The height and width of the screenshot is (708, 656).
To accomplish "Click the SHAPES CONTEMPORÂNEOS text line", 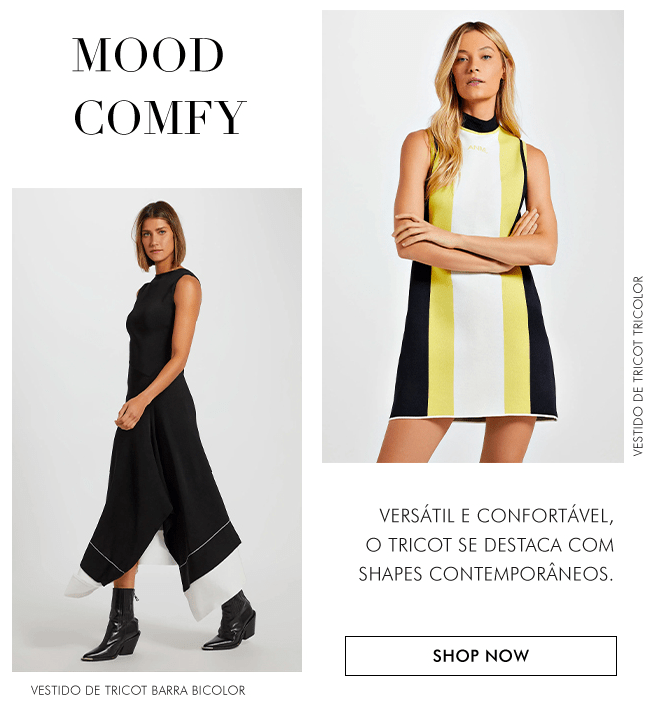I will [486, 574].
